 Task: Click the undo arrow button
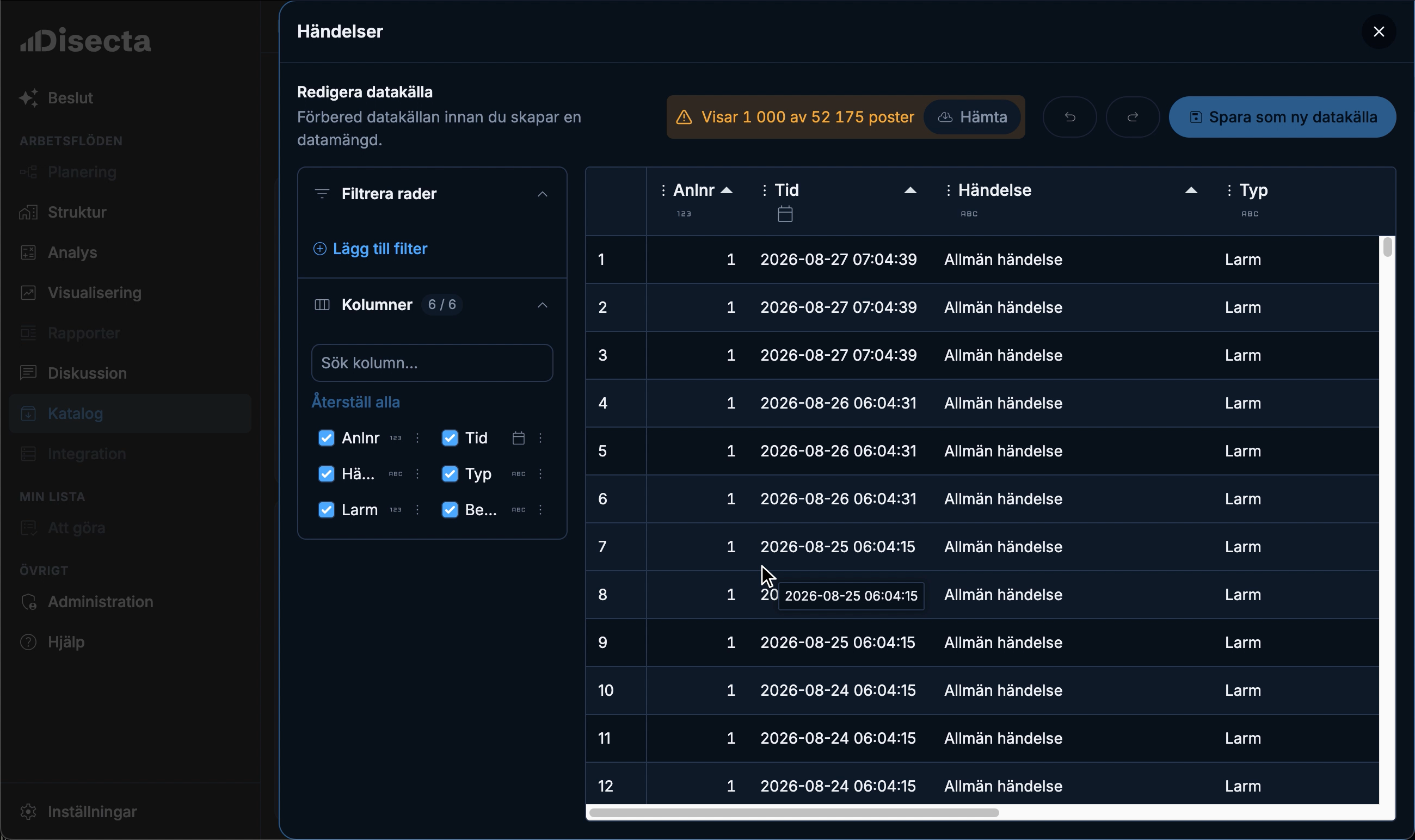[1069, 117]
